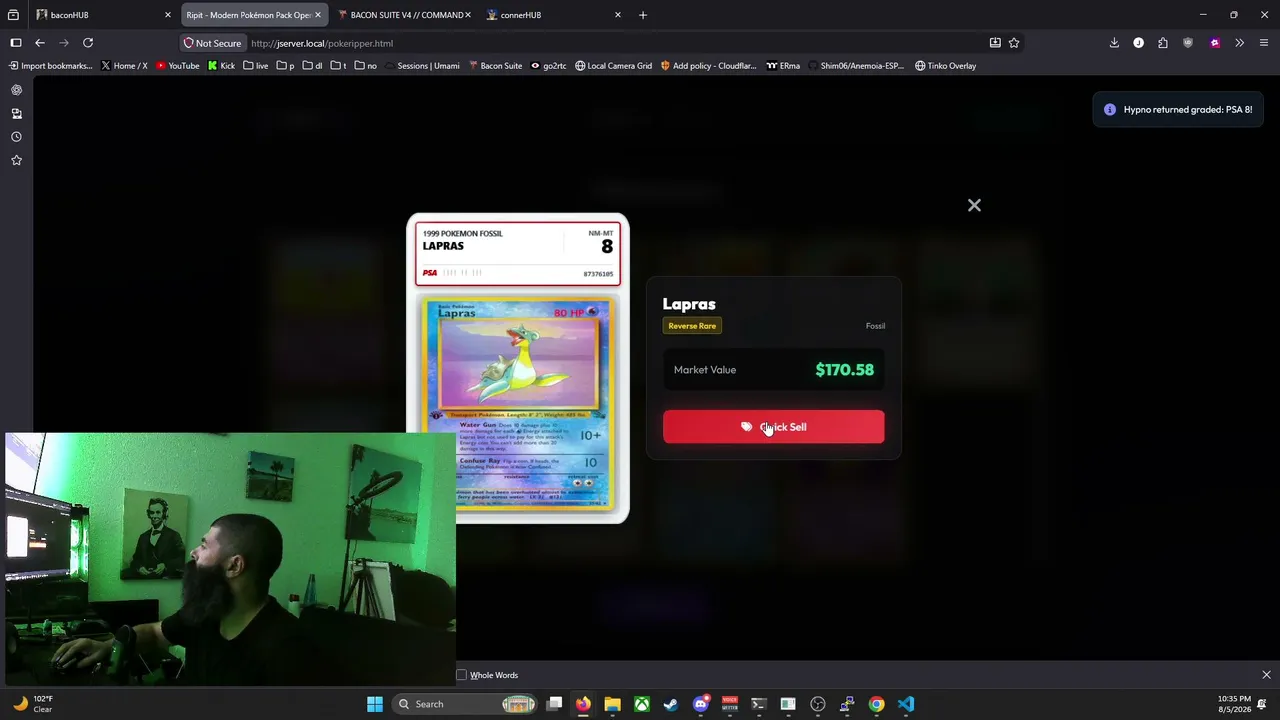This screenshot has width=1280, height=720.
Task: Open the Downloads panel
Action: [x=1114, y=43]
